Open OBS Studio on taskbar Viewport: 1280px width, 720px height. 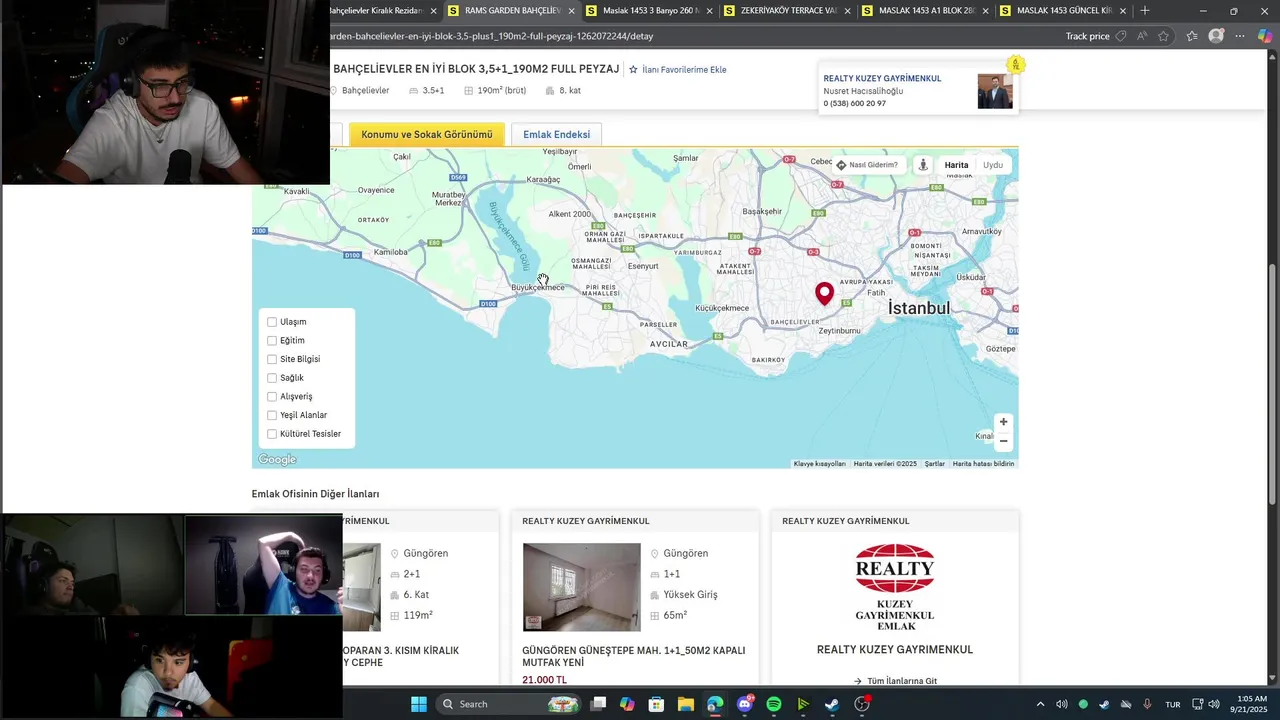pos(861,704)
